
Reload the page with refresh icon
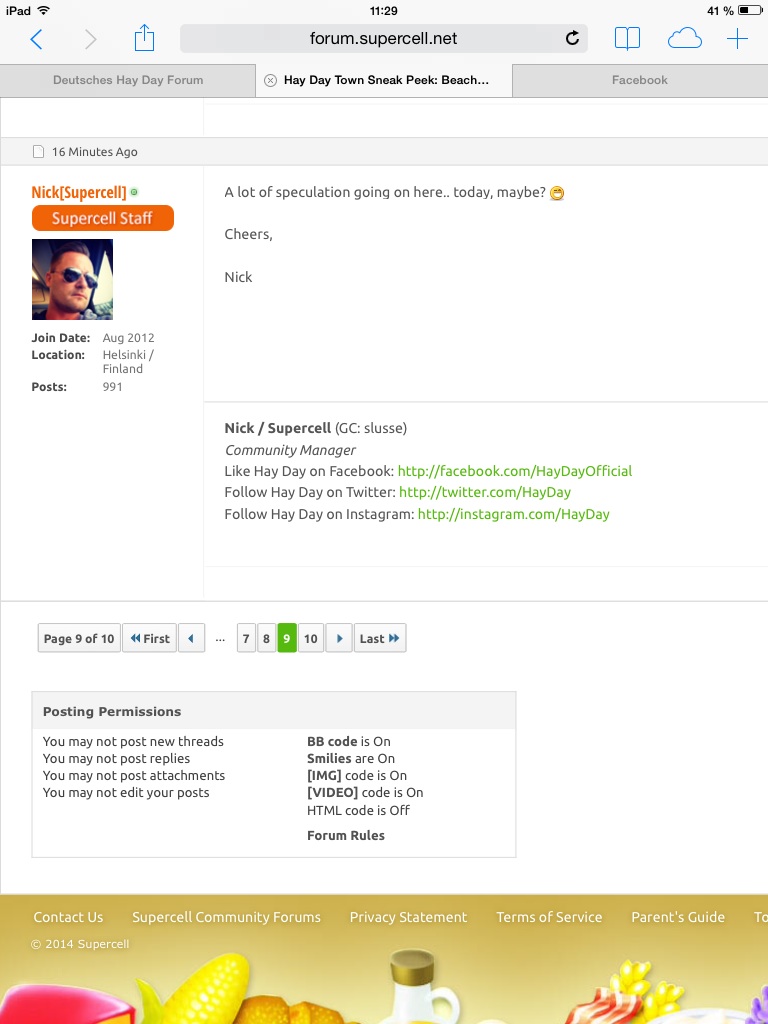click(572, 39)
